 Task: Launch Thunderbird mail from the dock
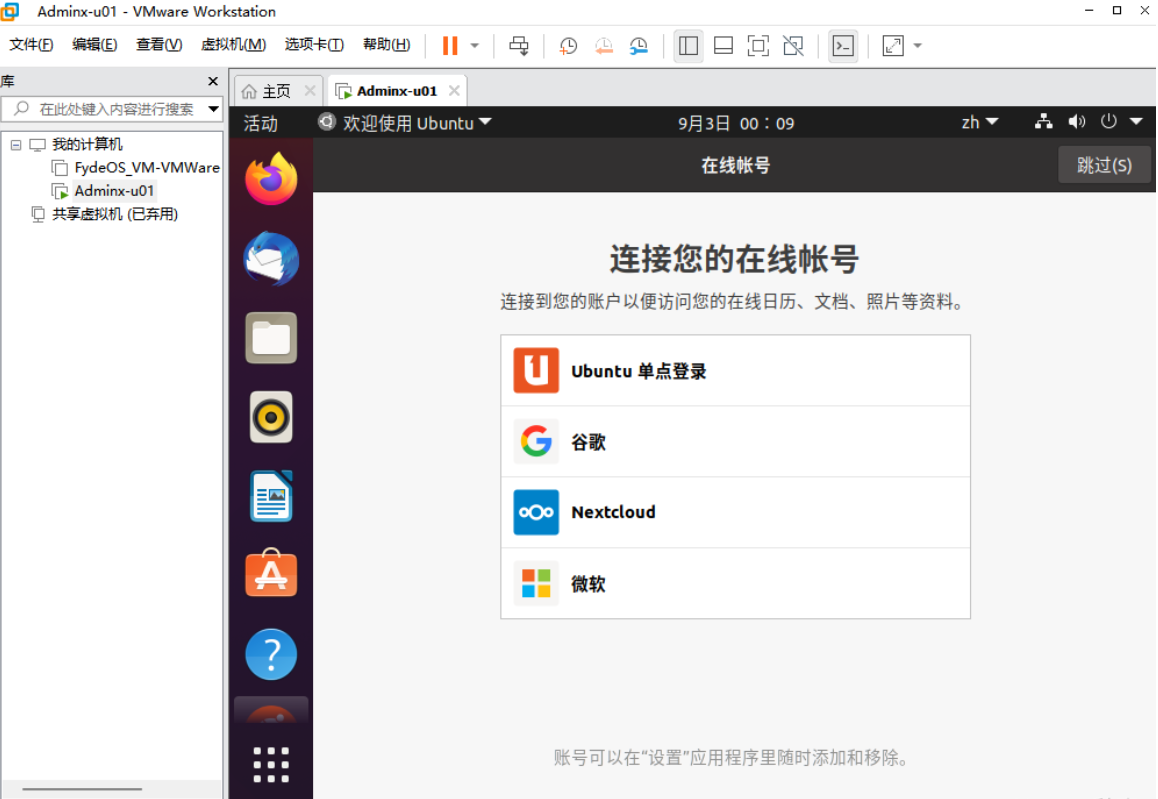(x=271, y=258)
